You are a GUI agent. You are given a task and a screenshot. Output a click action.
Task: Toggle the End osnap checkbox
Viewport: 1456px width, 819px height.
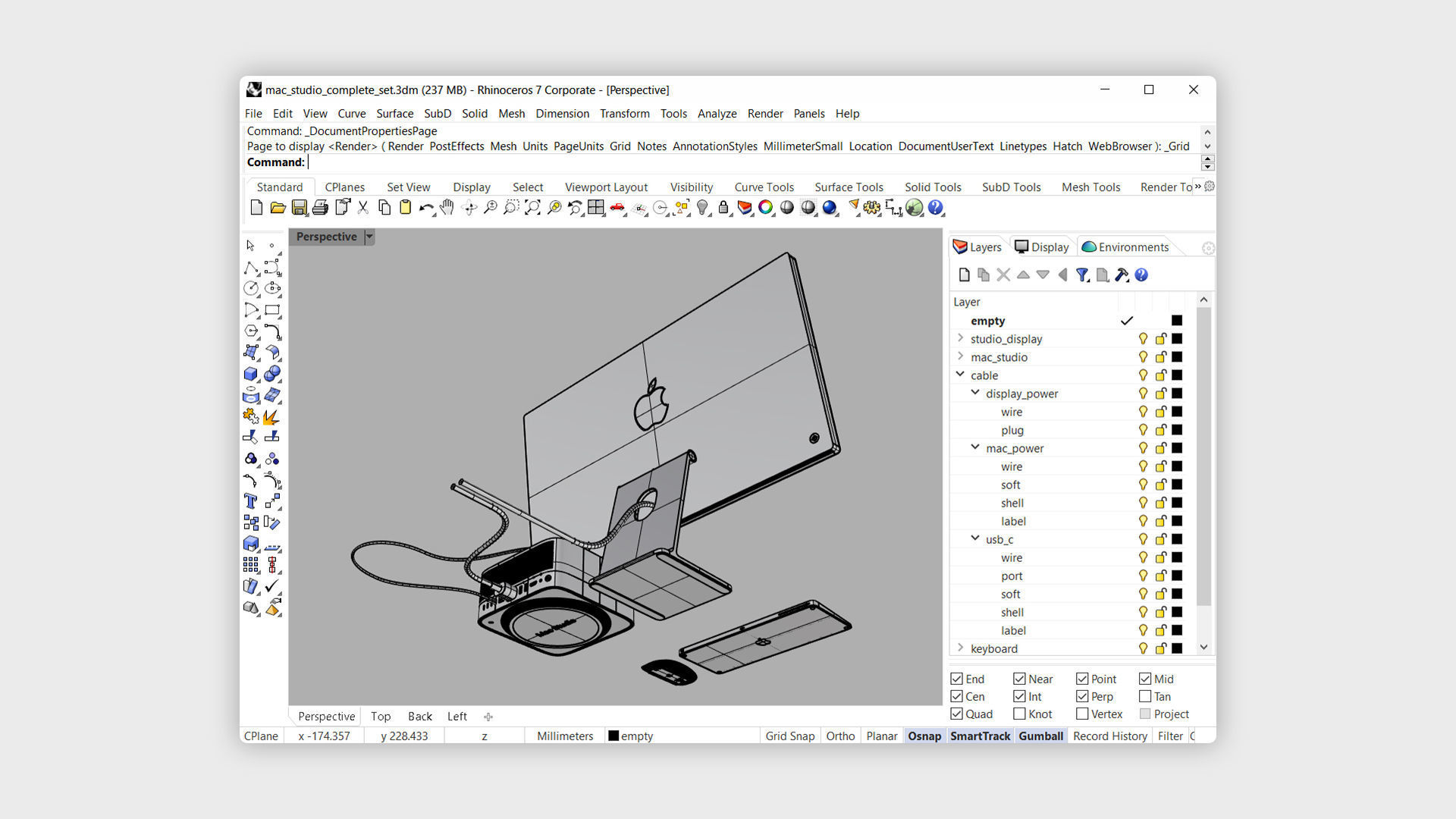click(957, 679)
